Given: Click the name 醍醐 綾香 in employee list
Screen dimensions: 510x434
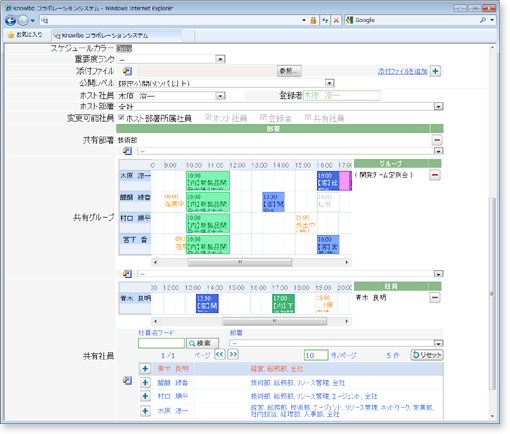Looking at the screenshot, I should click(173, 383).
